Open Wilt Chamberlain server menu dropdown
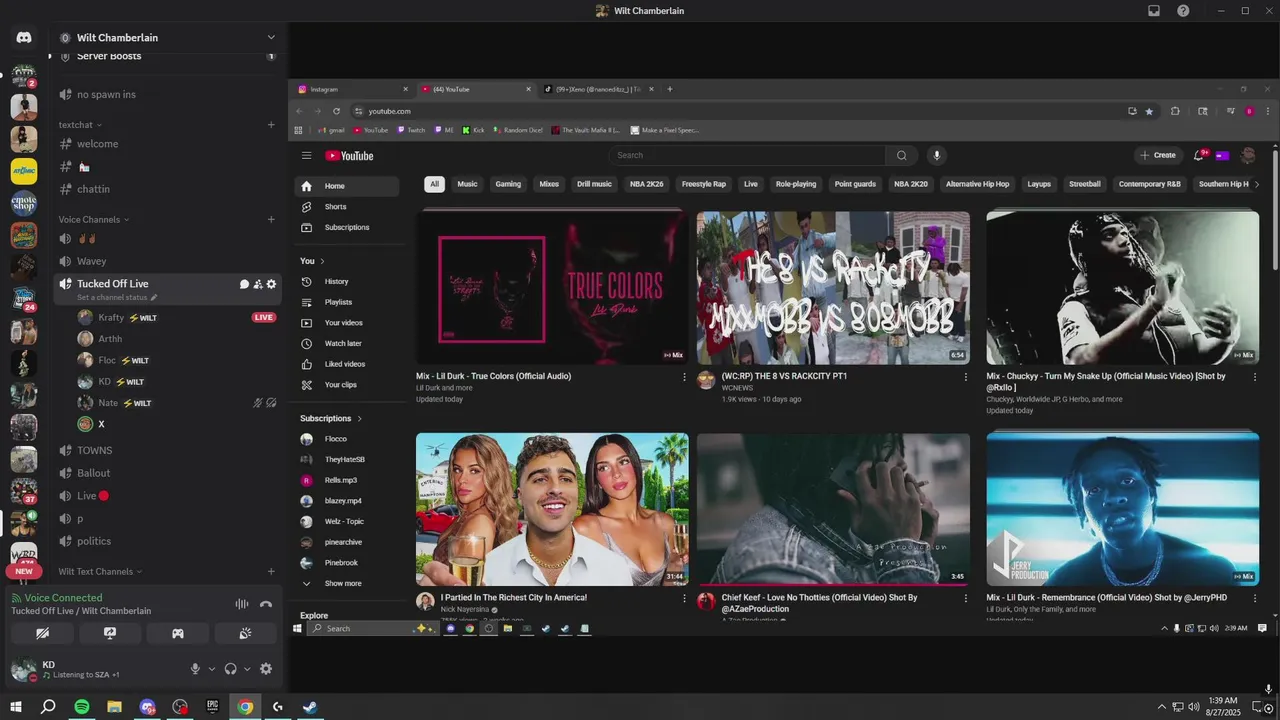The height and width of the screenshot is (720, 1280). [270, 38]
